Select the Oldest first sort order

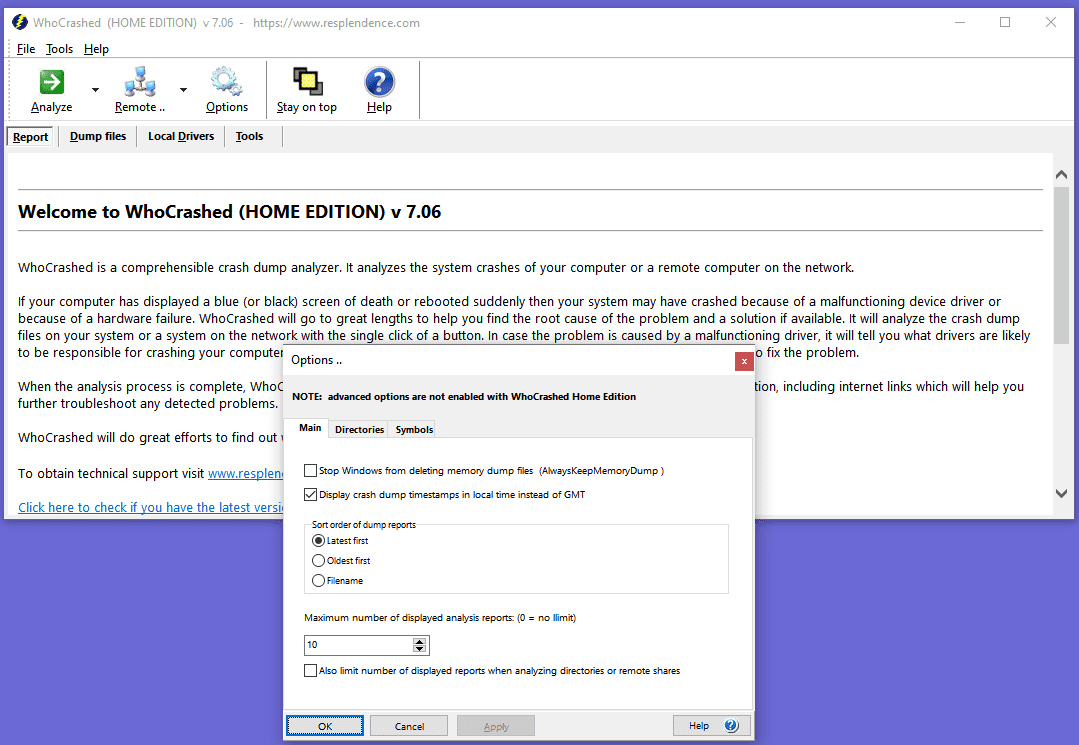point(318,561)
